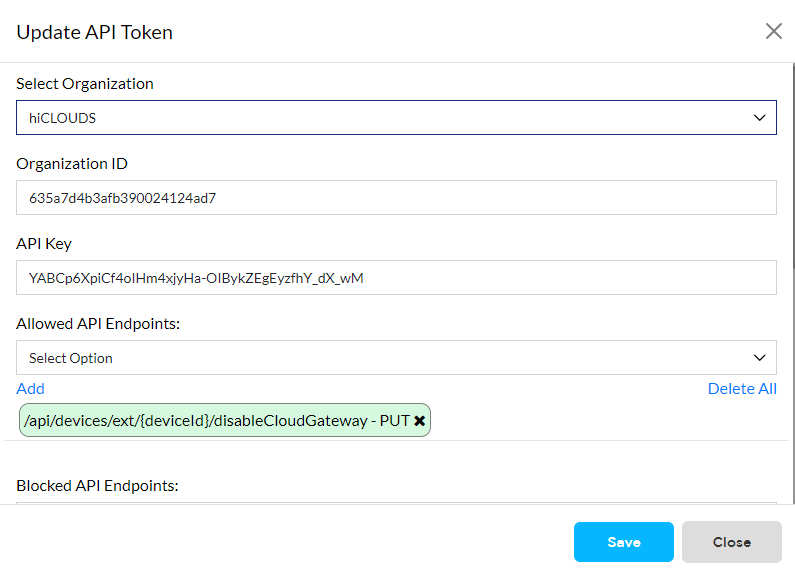
Task: Save the API token changes
Action: point(624,542)
